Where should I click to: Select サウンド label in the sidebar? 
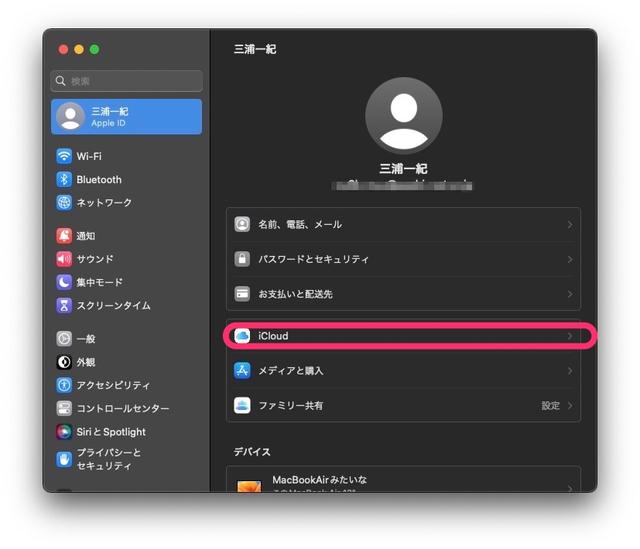pyautogui.click(x=95, y=259)
